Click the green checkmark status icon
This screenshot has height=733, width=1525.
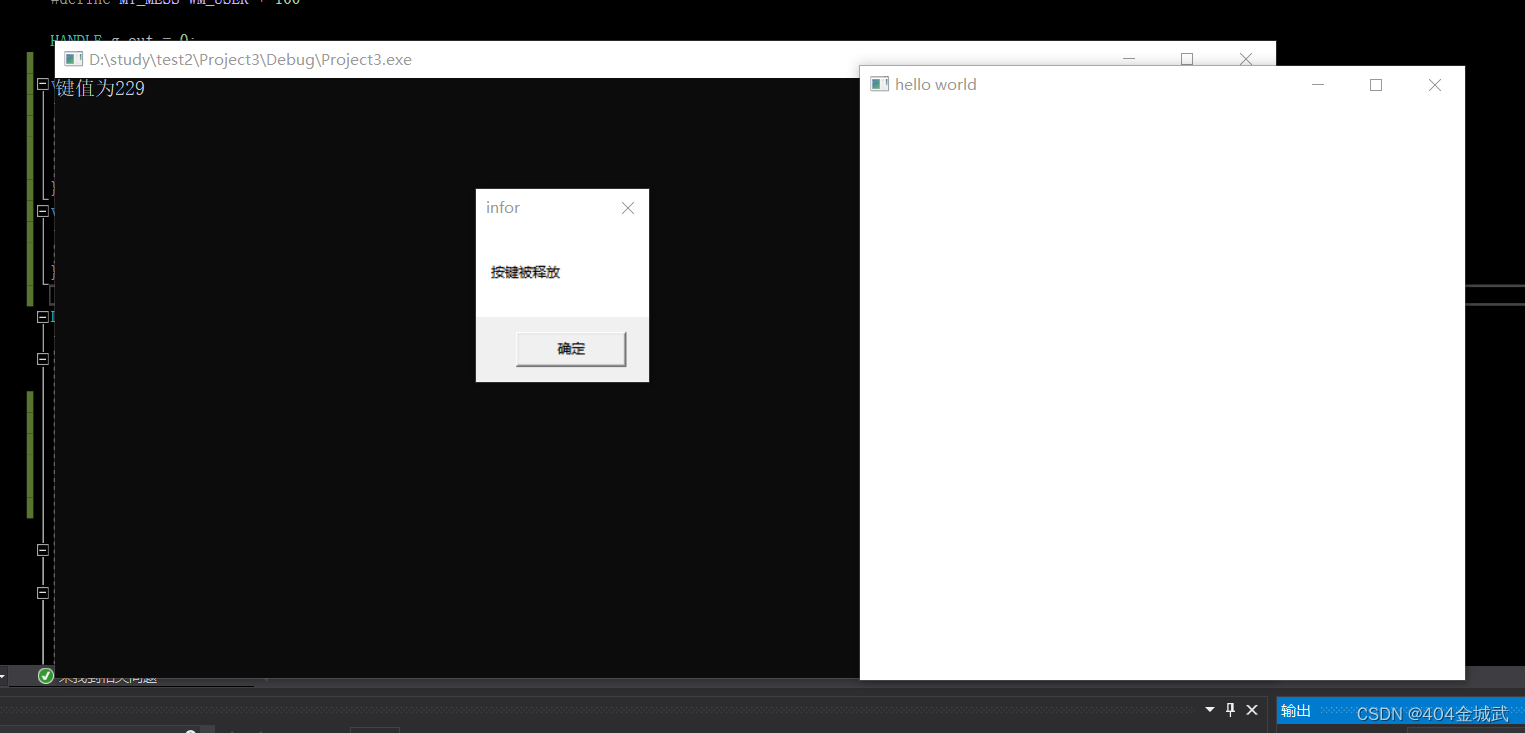[46, 676]
